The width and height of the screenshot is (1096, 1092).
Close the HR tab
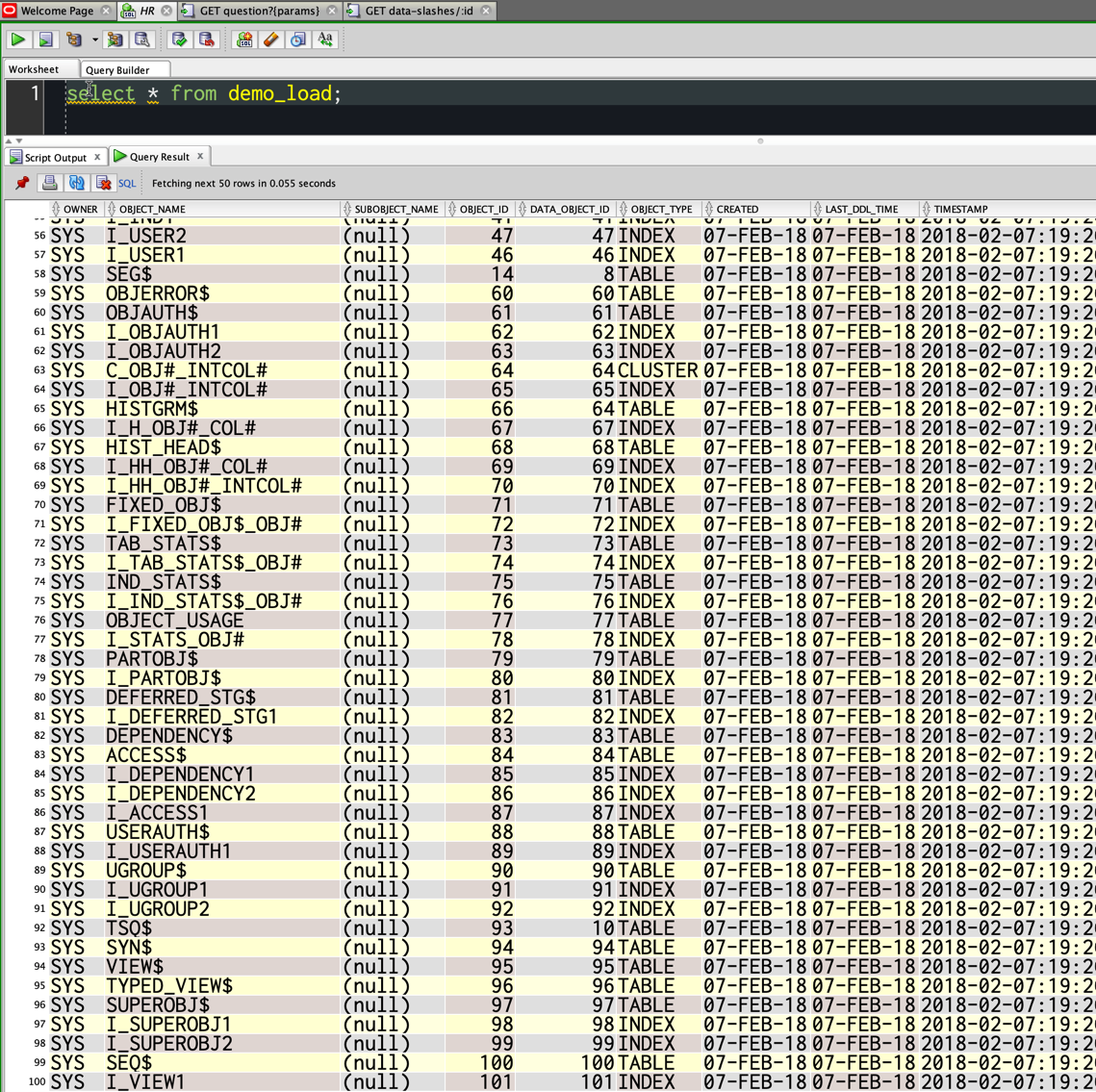tap(166, 11)
